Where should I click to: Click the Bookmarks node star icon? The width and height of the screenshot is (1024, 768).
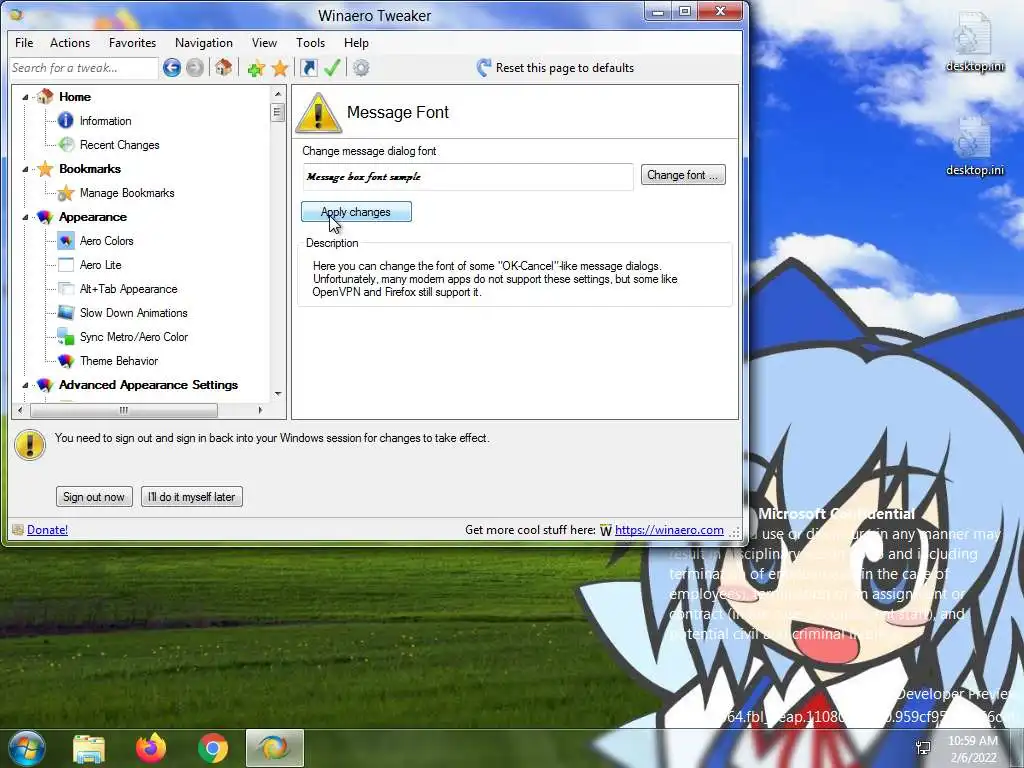click(x=44, y=168)
